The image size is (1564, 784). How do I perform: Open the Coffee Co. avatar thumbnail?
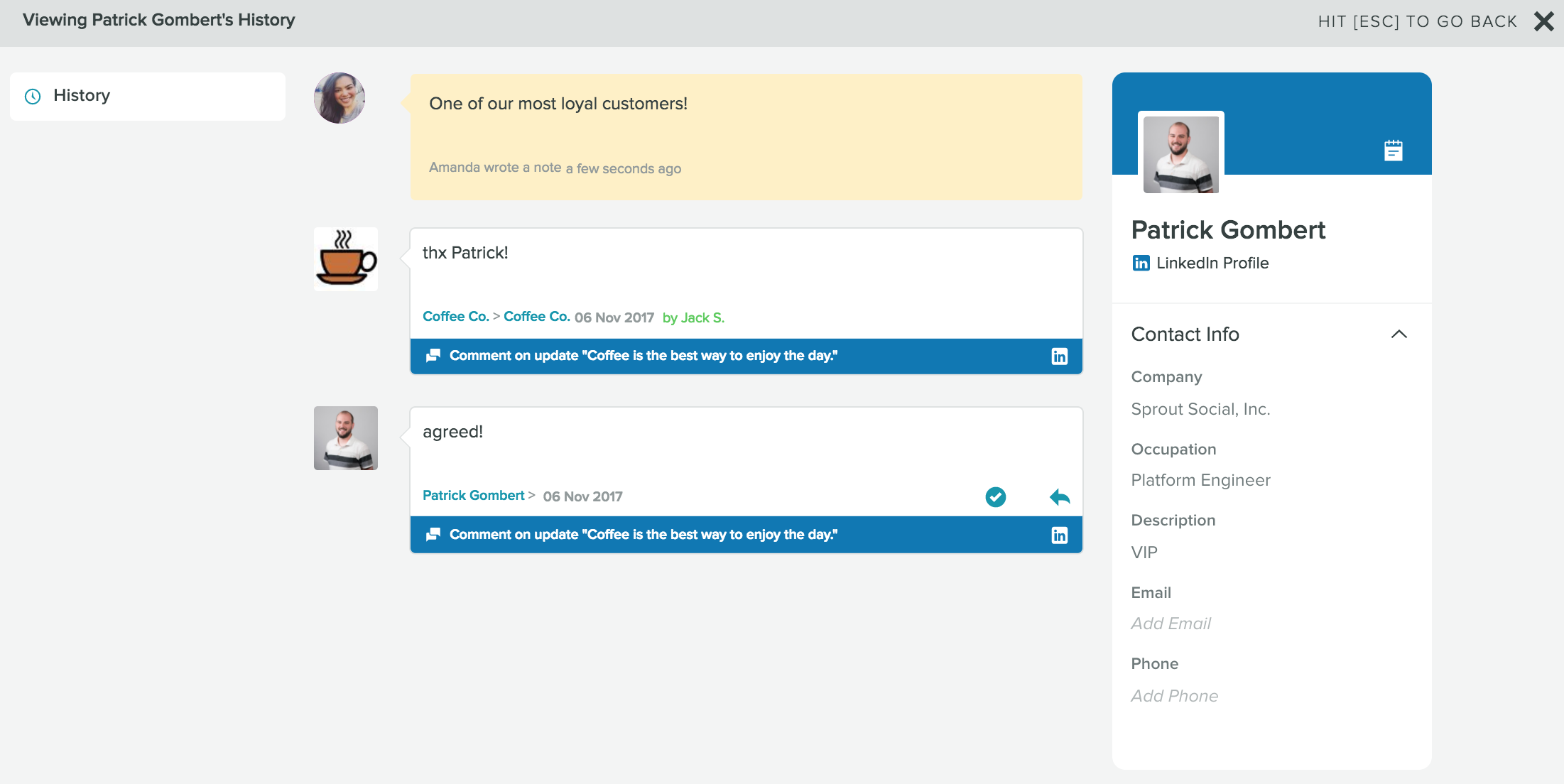pyautogui.click(x=345, y=258)
